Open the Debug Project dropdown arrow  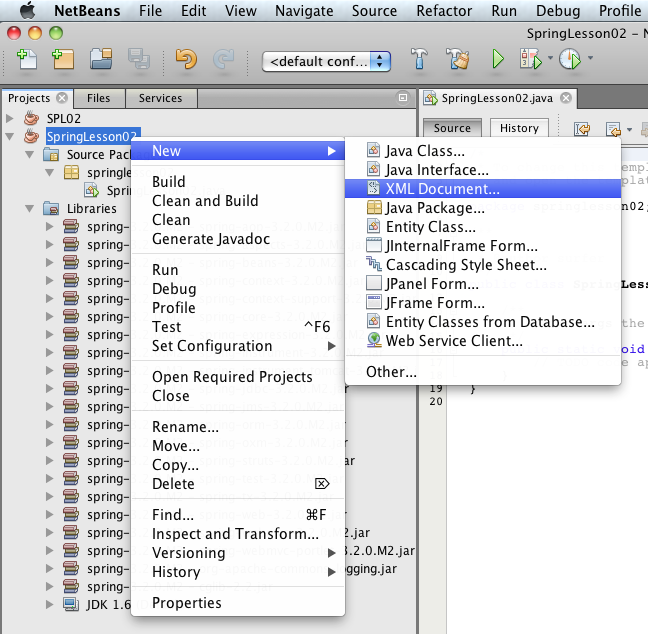pos(550,58)
